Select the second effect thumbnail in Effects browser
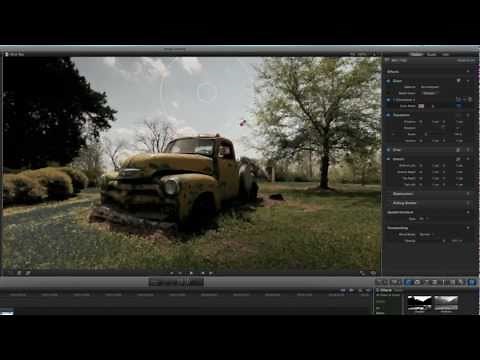The image size is (480, 360). [x=446, y=303]
